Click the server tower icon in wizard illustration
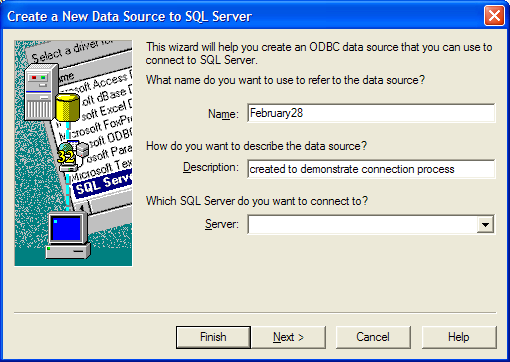This screenshot has width=510, height=362. 41,92
